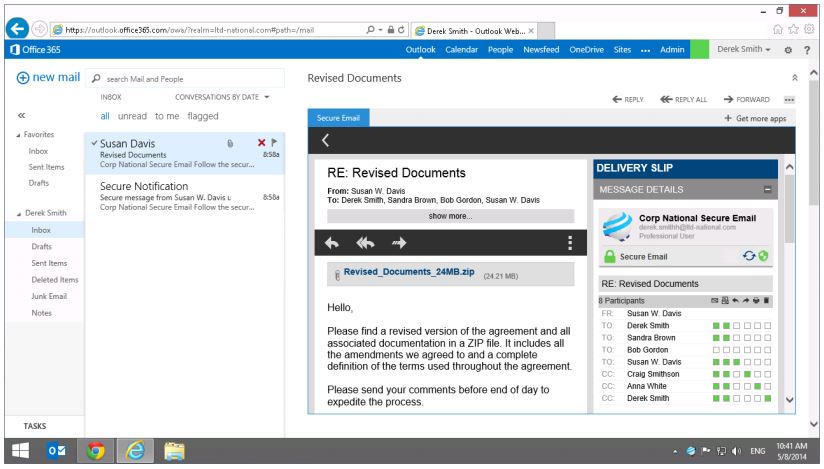Click the Reply button in reading pane
The height and width of the screenshot is (469, 824).
click(628, 99)
